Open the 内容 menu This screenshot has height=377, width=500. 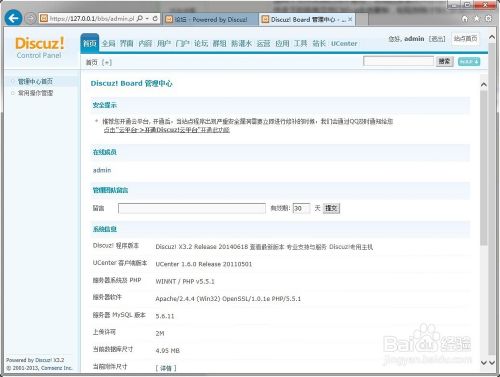145,43
